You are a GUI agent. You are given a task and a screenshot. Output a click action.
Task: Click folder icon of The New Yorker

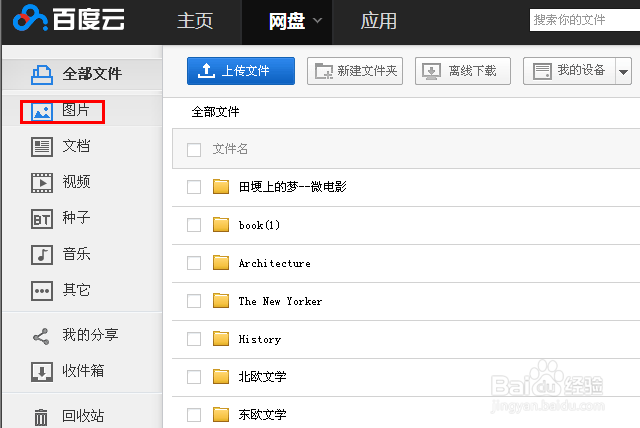221,301
